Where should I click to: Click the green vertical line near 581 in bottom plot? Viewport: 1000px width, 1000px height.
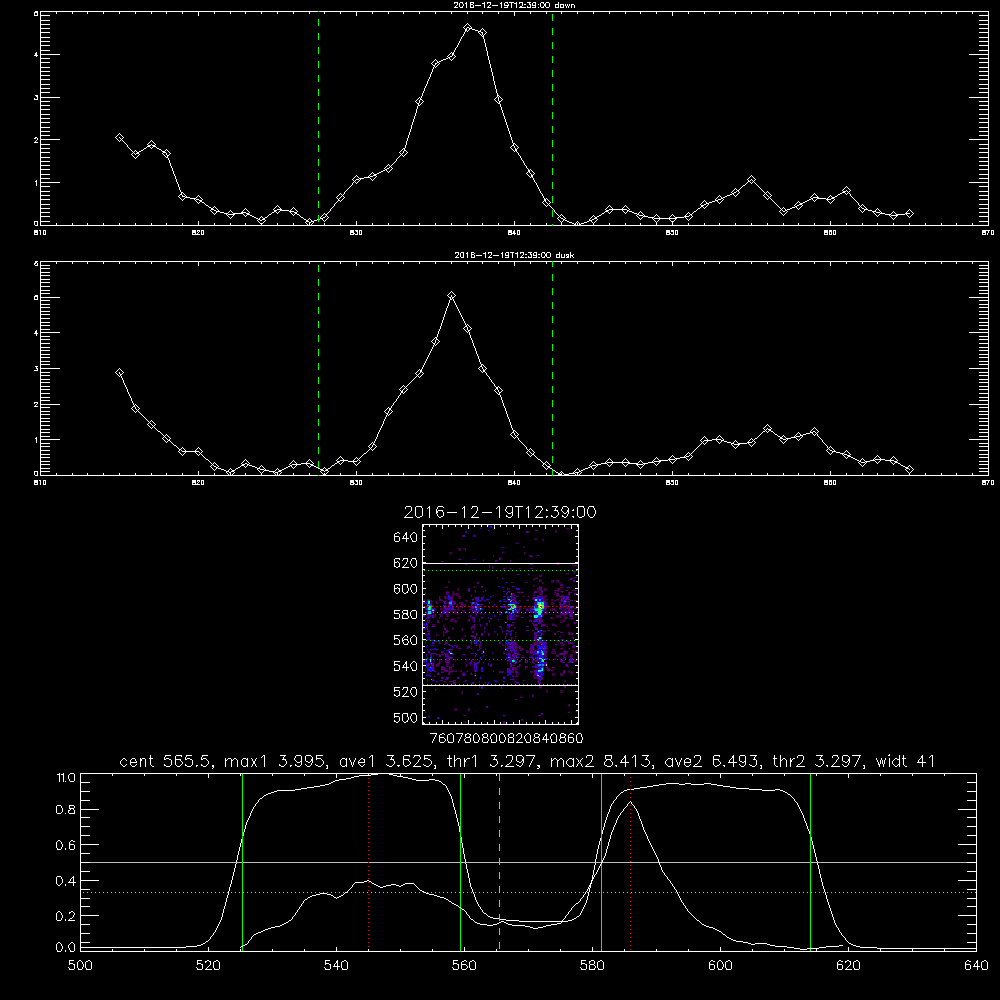[601, 861]
